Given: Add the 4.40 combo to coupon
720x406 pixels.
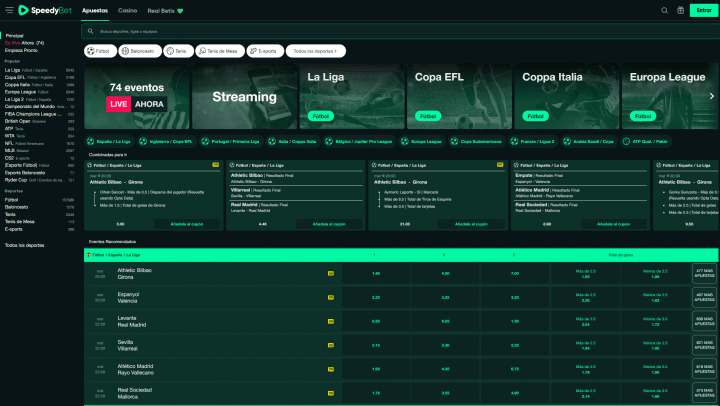Looking at the screenshot, I should pyautogui.click(x=329, y=224).
